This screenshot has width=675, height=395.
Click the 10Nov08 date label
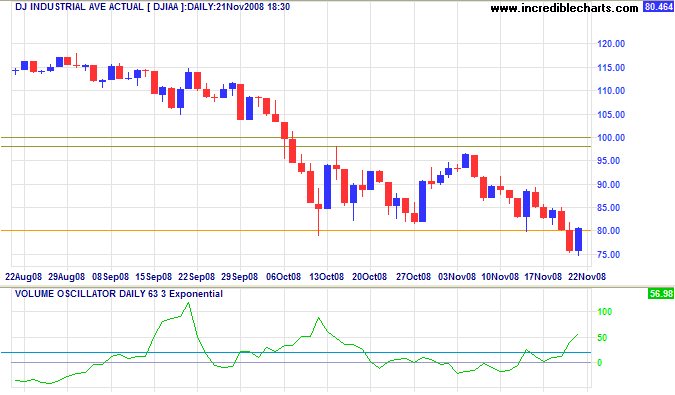pyautogui.click(x=500, y=277)
